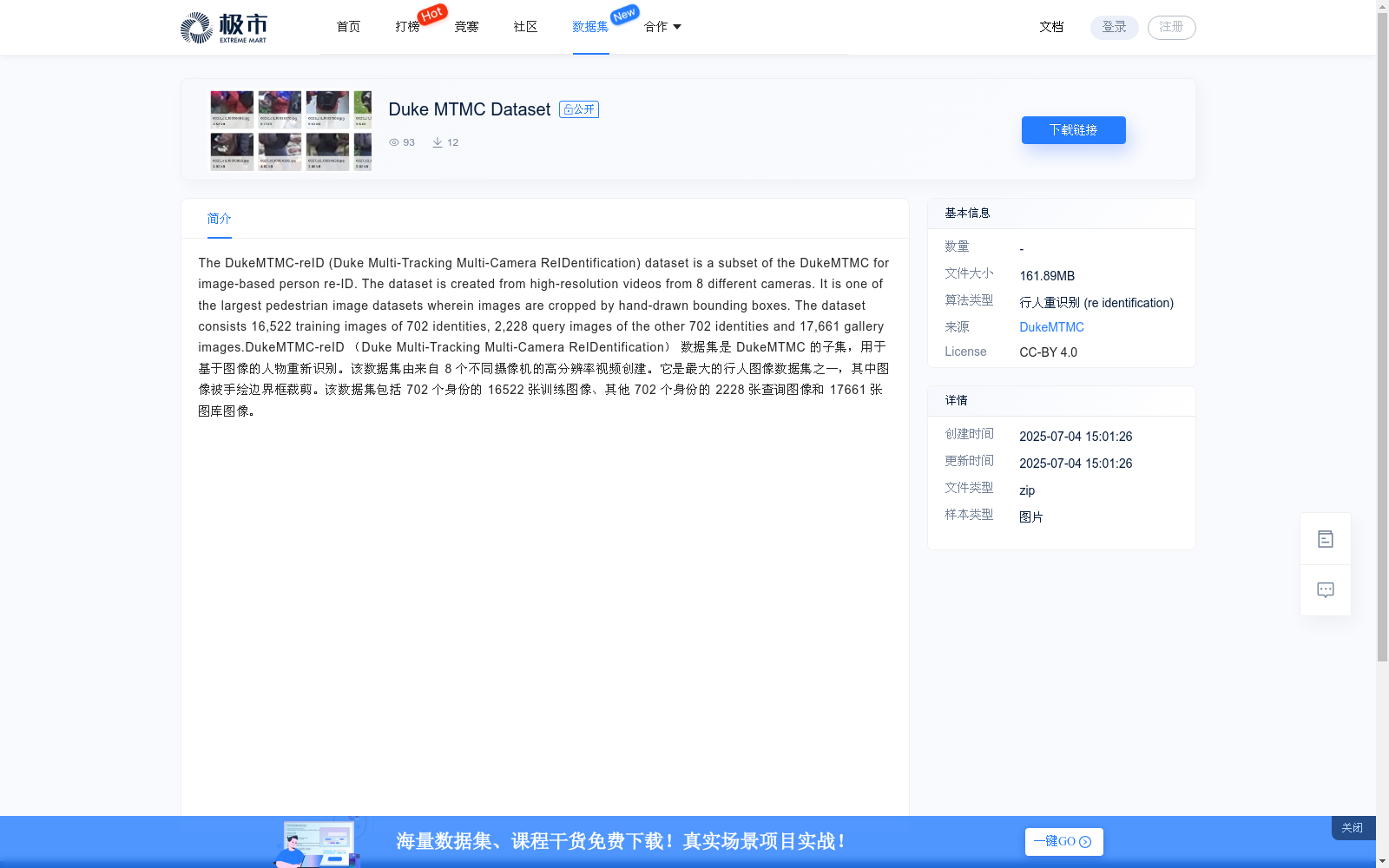Open the 竞赛 competitions page
The width and height of the screenshot is (1389, 868).
[466, 27]
